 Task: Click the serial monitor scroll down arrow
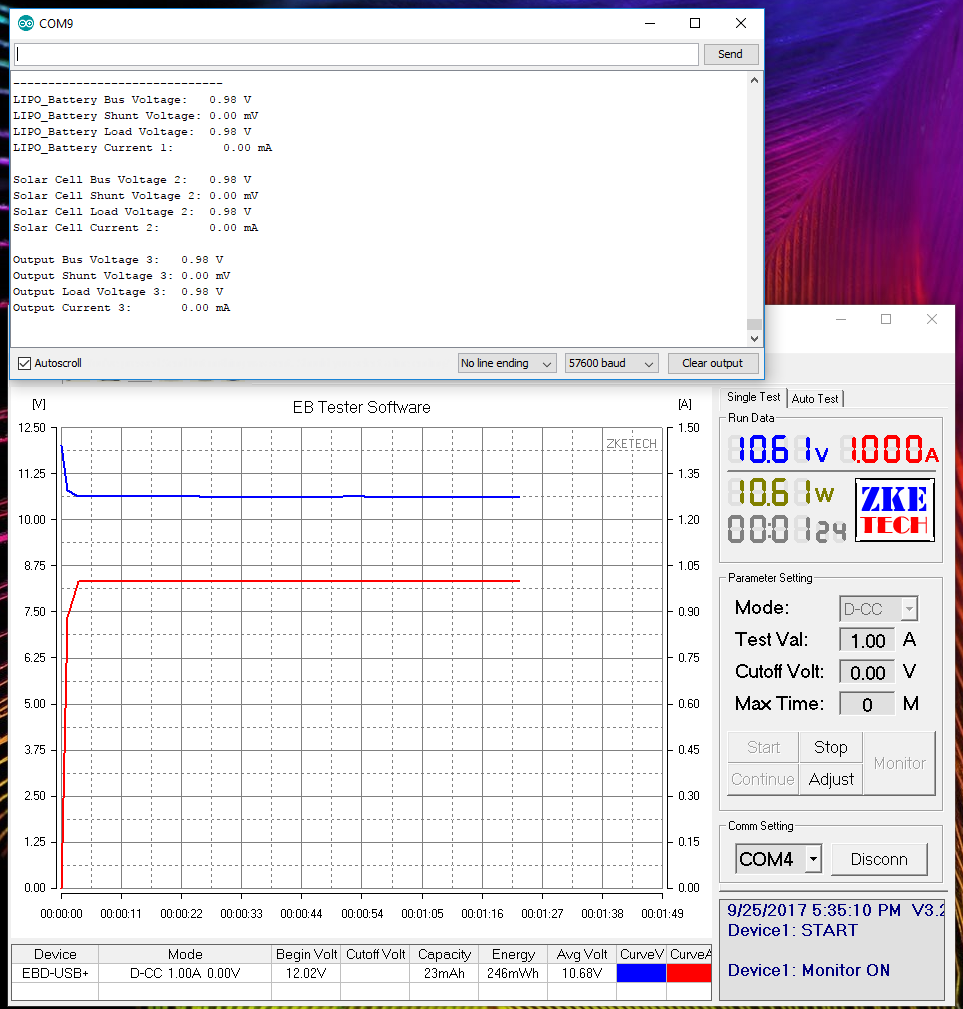755,338
